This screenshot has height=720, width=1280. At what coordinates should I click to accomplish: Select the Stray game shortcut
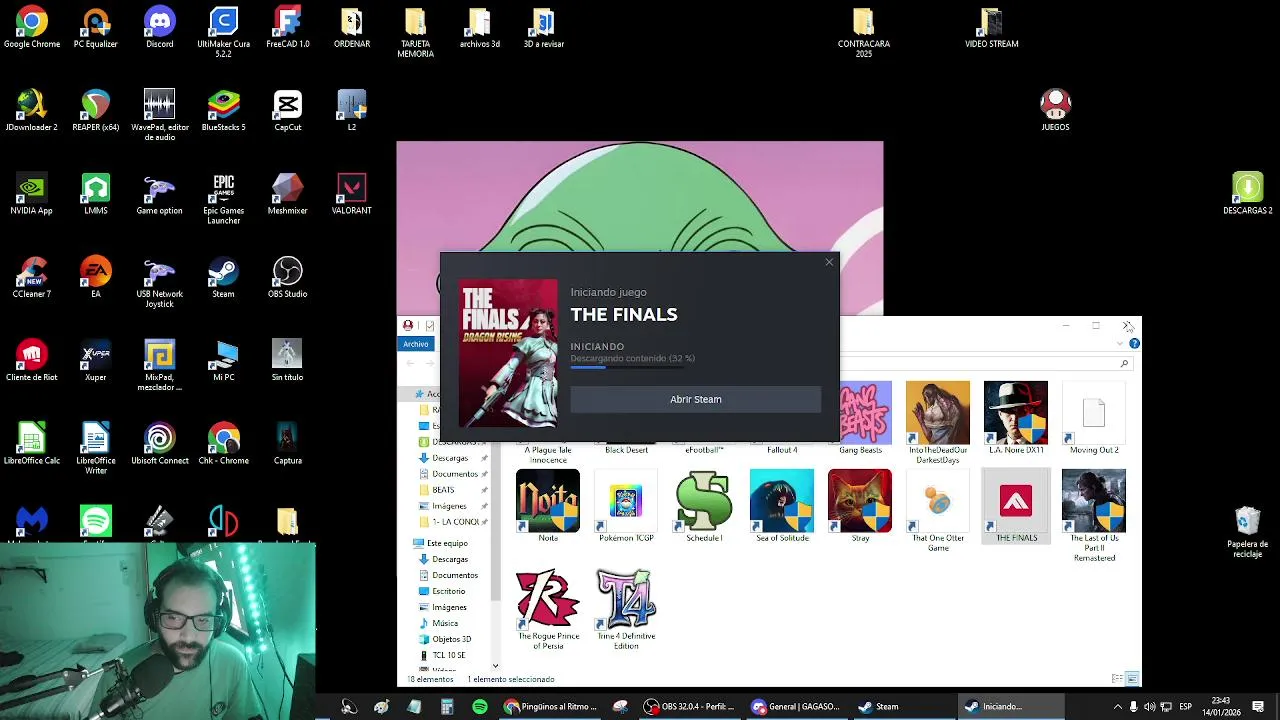click(860, 506)
